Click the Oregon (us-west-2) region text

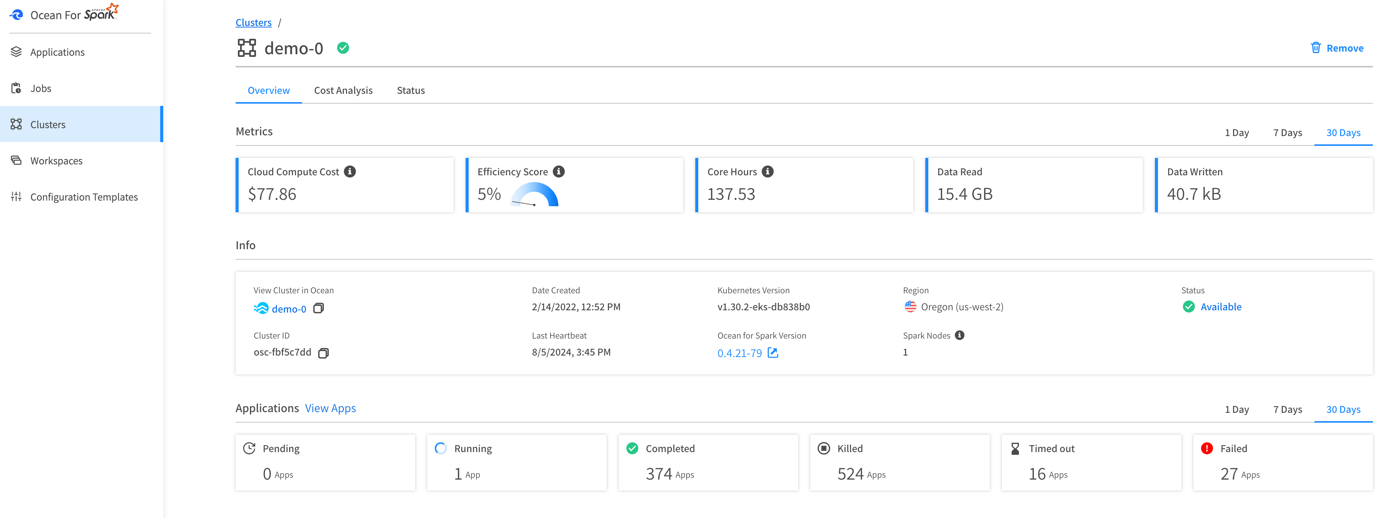(x=962, y=307)
